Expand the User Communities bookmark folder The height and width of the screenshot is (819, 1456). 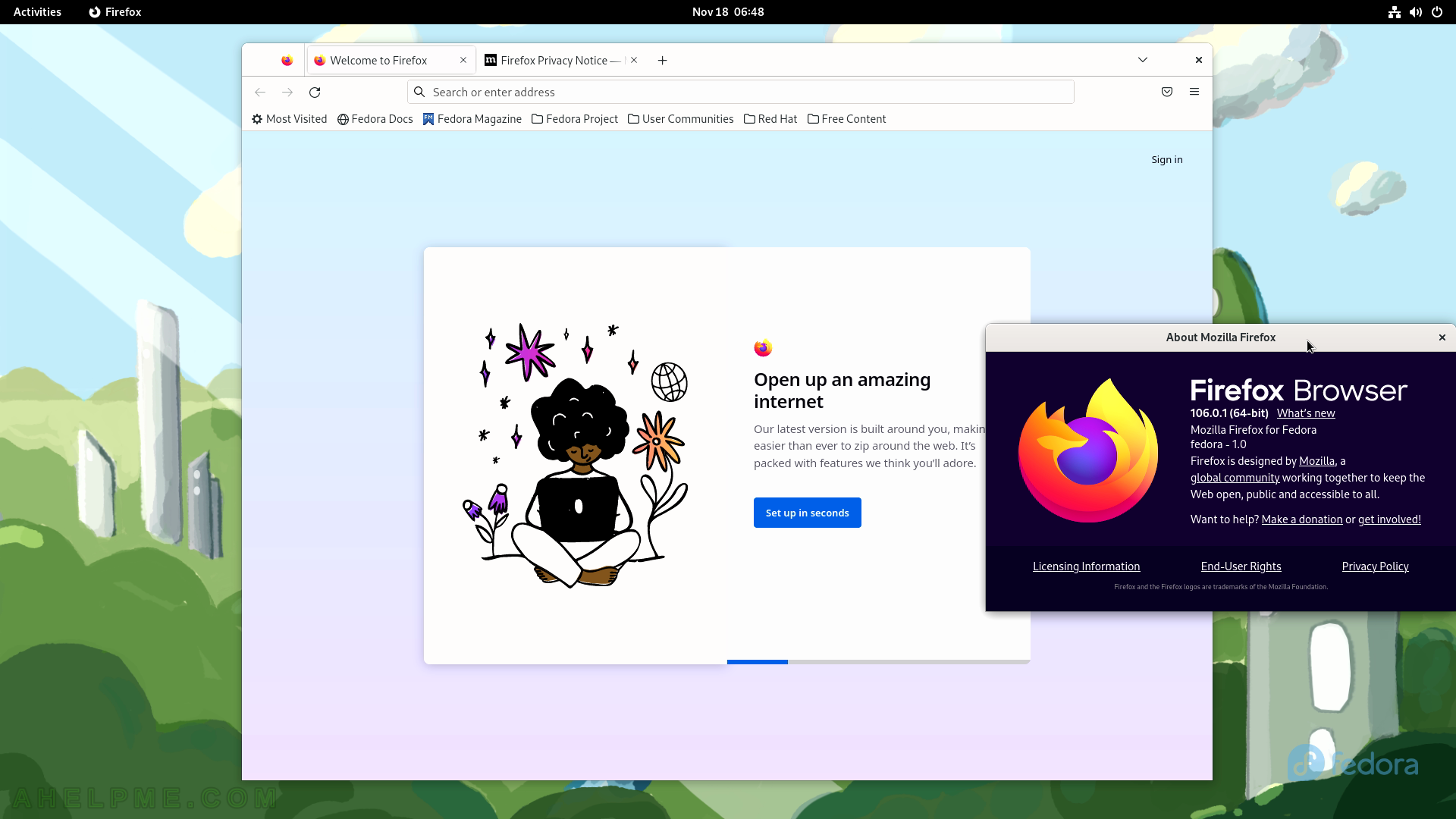(681, 119)
